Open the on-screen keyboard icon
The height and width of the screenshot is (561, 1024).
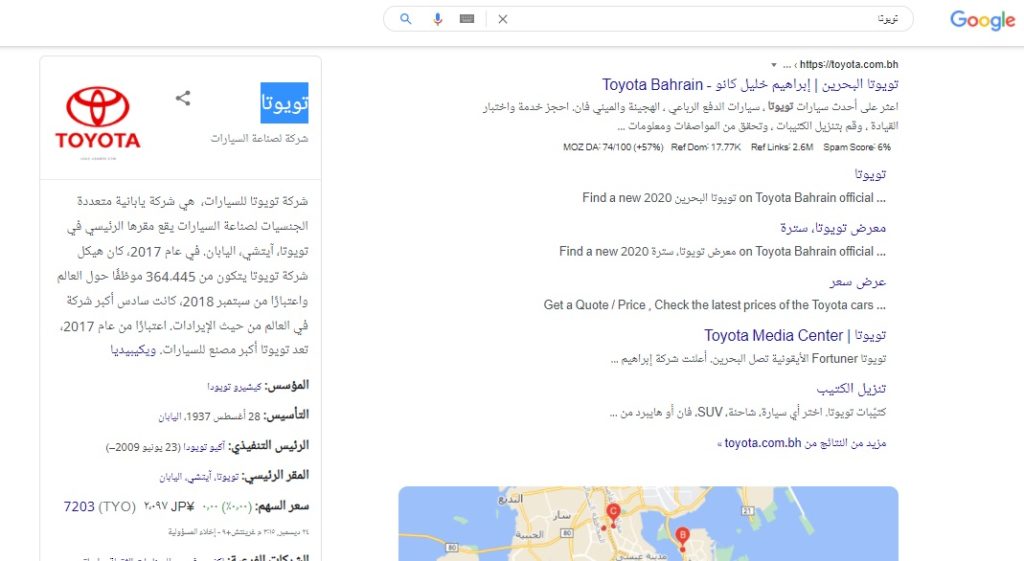click(x=467, y=19)
